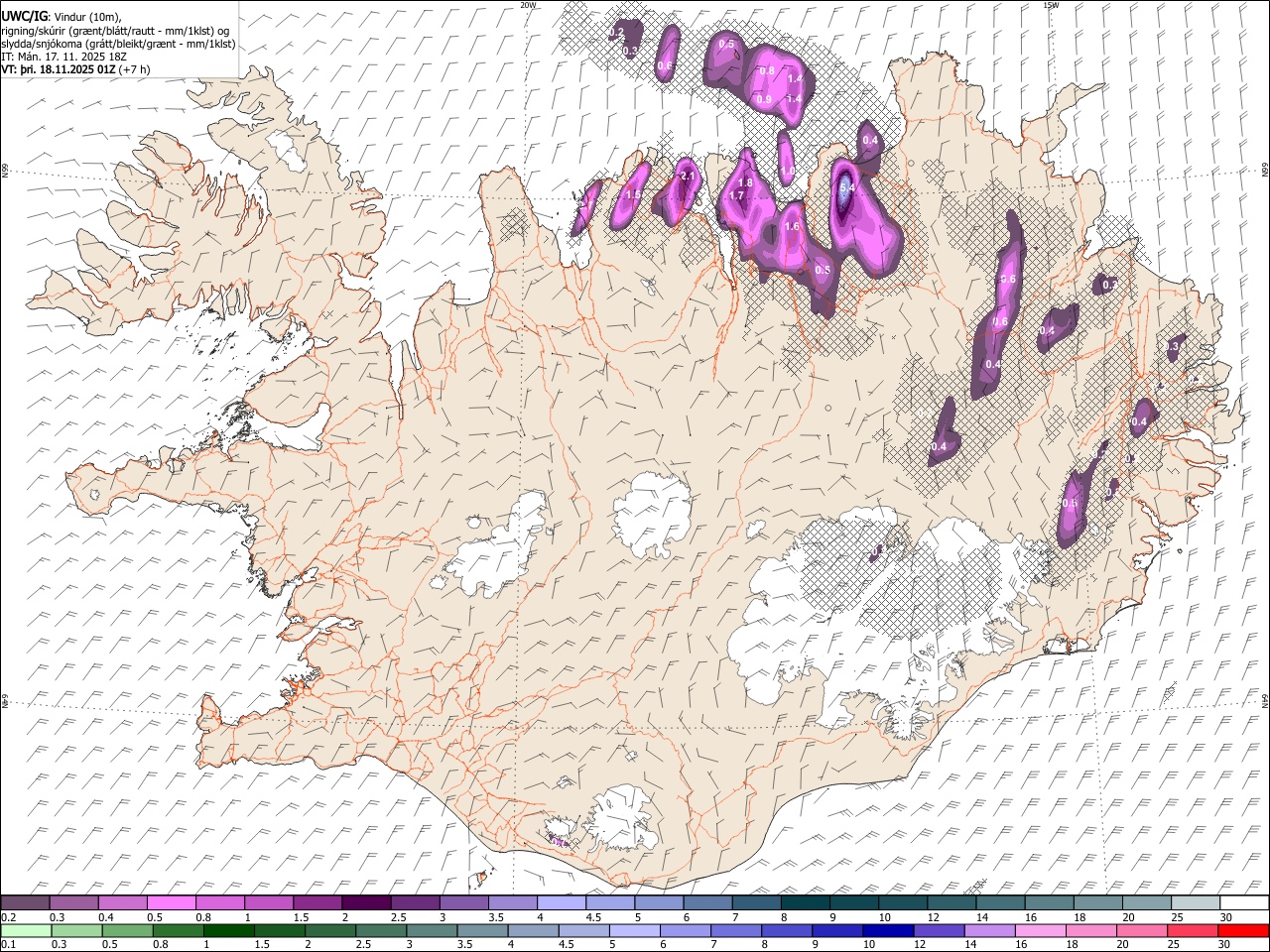Click the 'IT: Mán. 17. 11. 2025 18Z' line
The image size is (1270, 952).
click(x=64, y=57)
